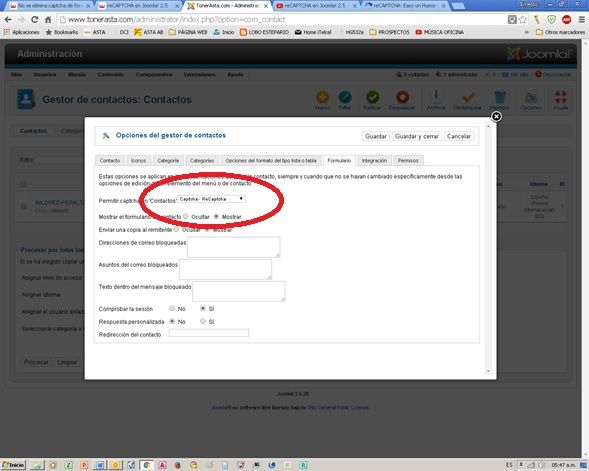Close the options modal with X icon
The image size is (589, 471).
pyautogui.click(x=496, y=117)
